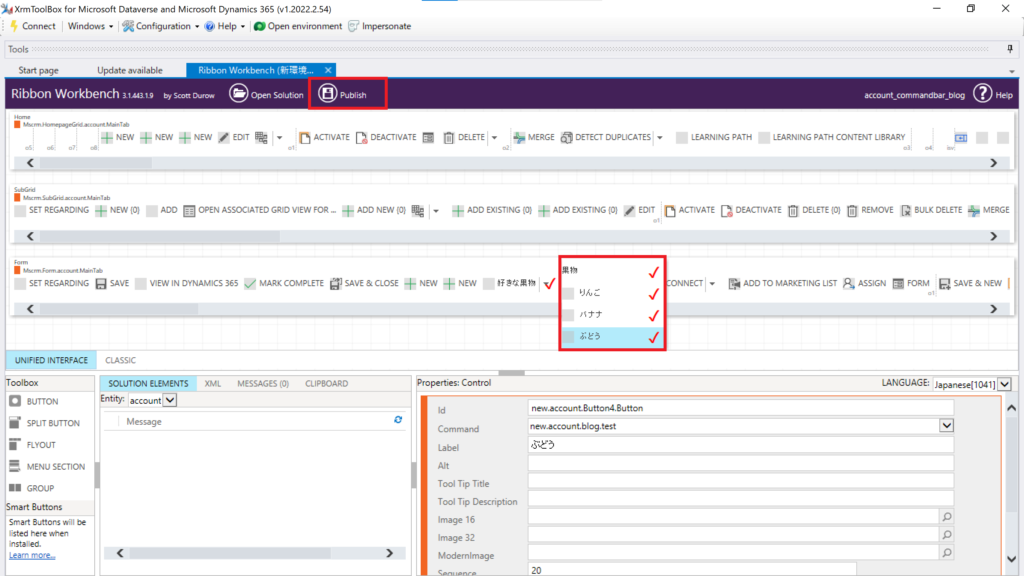
Task: Open the Ribbon Workbench Help
Action: pyautogui.click(x=992, y=94)
